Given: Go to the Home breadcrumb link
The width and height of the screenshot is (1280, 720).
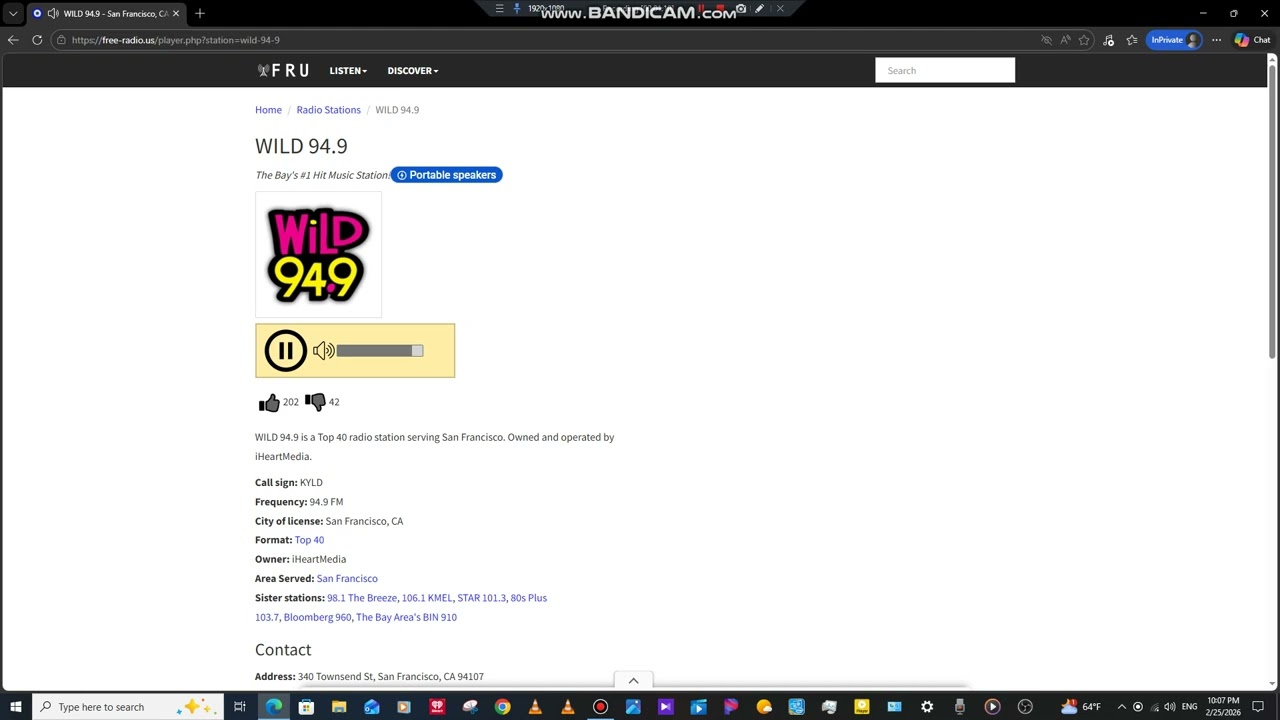Looking at the screenshot, I should pyautogui.click(x=268, y=110).
